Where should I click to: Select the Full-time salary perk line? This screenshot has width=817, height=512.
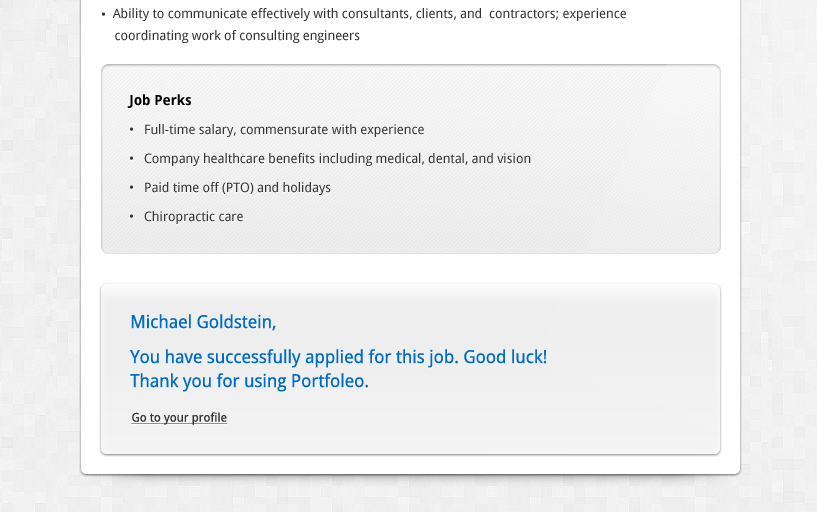click(x=284, y=130)
